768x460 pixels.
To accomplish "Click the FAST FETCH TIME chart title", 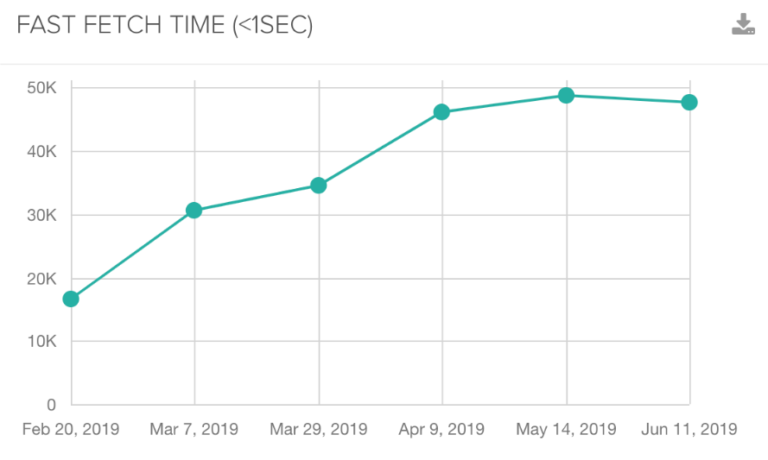I will [x=165, y=26].
